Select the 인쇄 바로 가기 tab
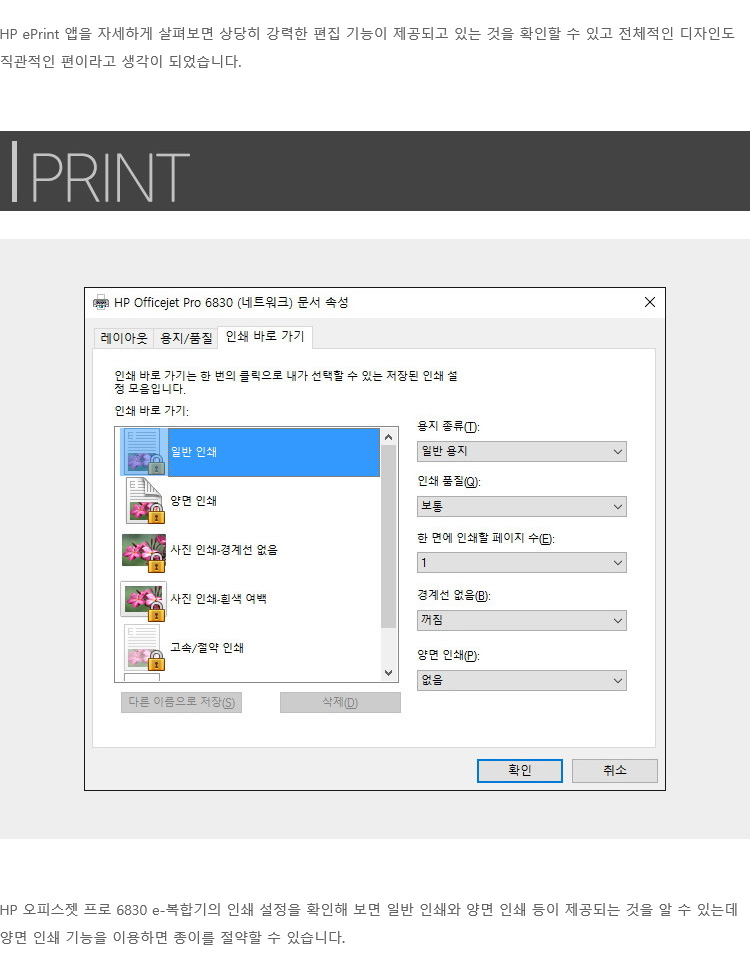Viewport: 750px width, 977px height. (x=265, y=336)
